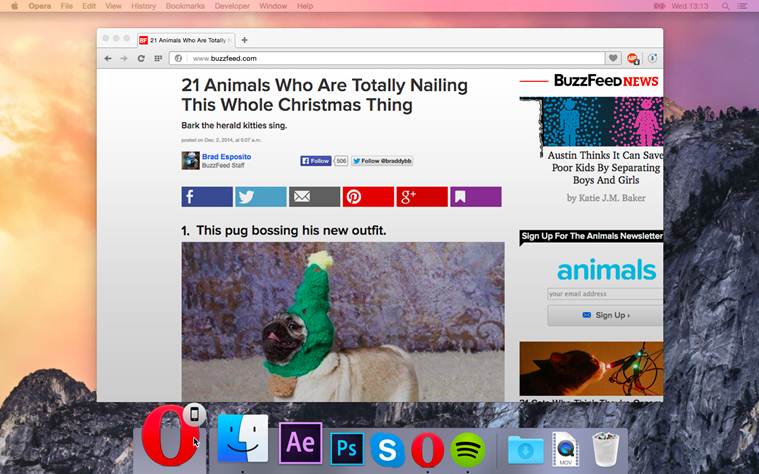Click the Sign Up newsletter button
This screenshot has height=474, width=759.
[x=605, y=315]
